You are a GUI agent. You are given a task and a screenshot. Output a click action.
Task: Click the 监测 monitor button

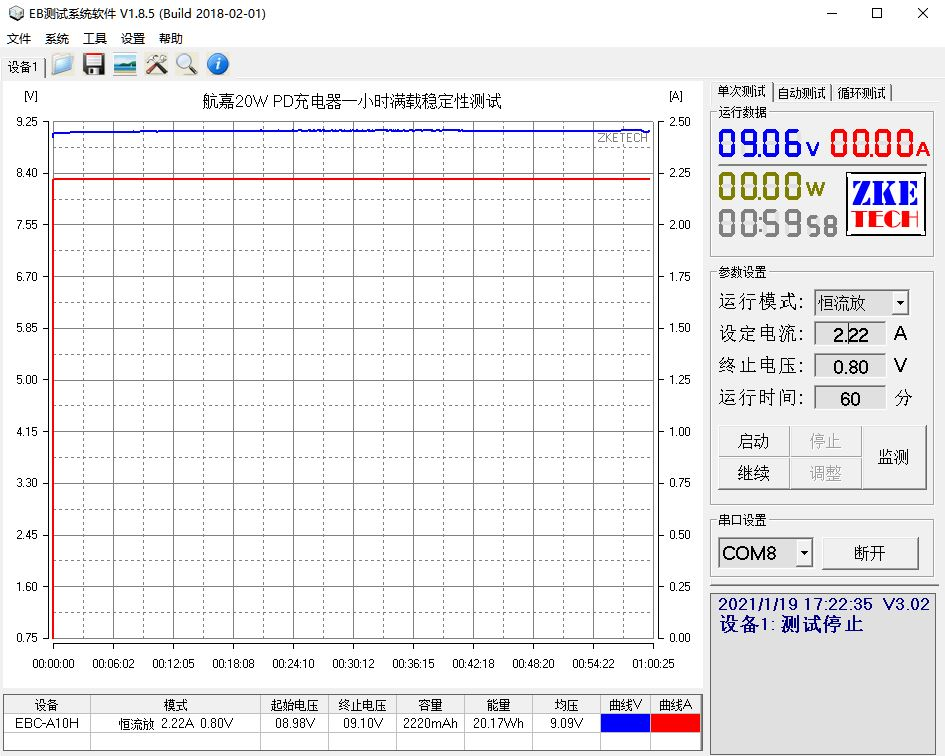point(893,457)
